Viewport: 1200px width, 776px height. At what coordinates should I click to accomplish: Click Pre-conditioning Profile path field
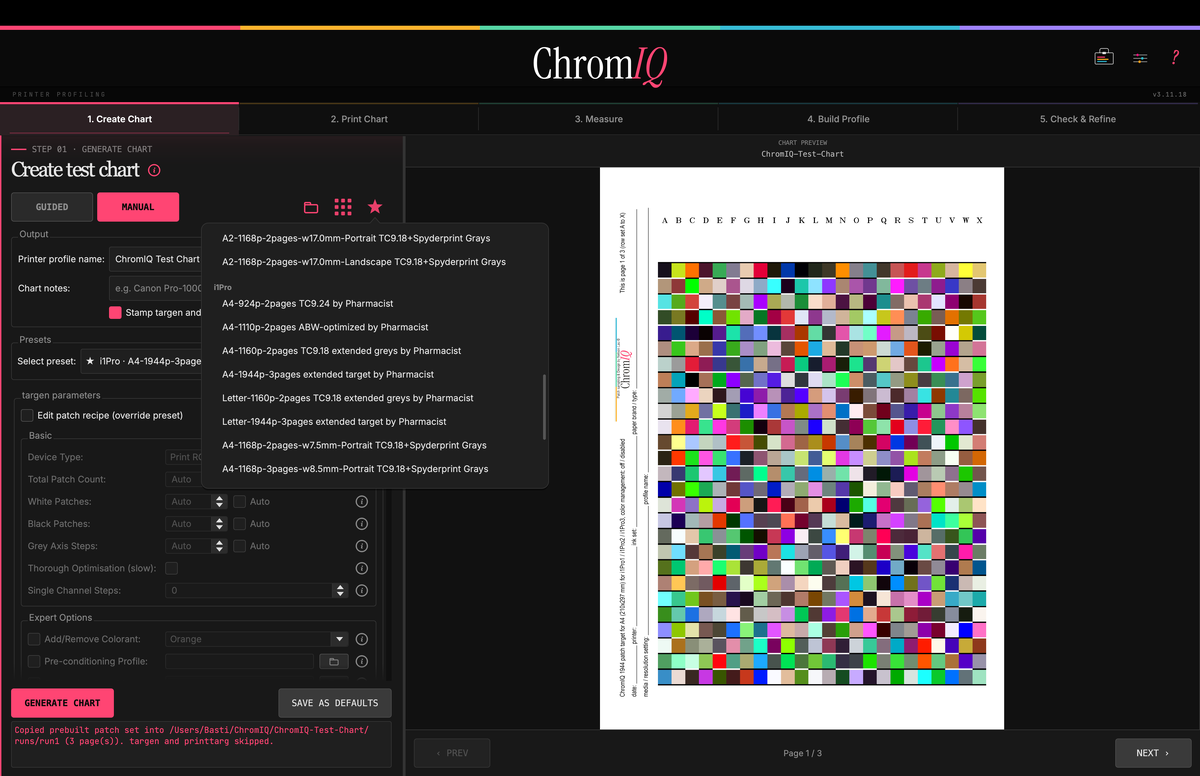coord(240,661)
